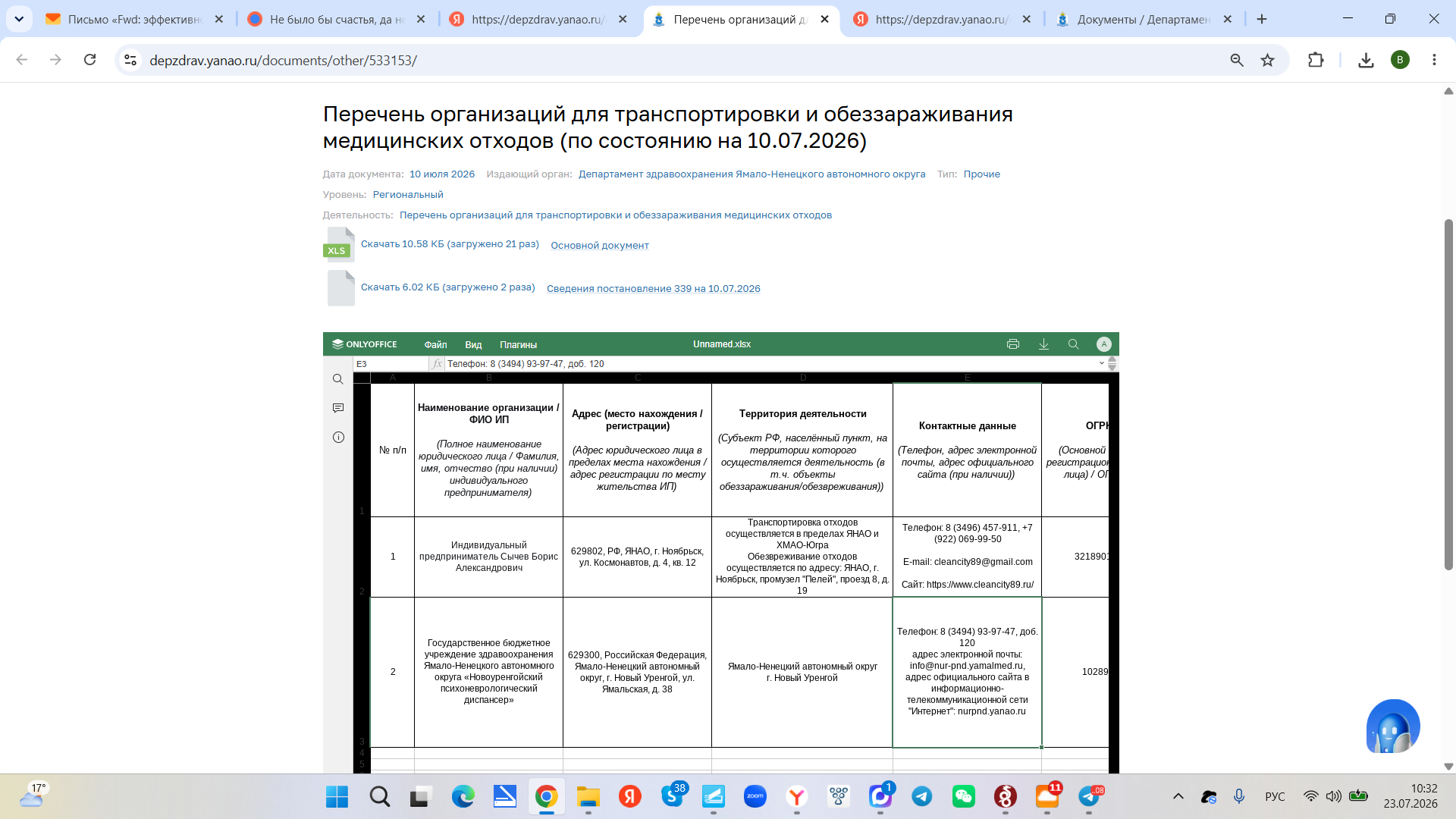Image resolution: width=1456 pixels, height=819 pixels.
Task: Show hidden system tray icons chevron
Action: pos(1178,796)
